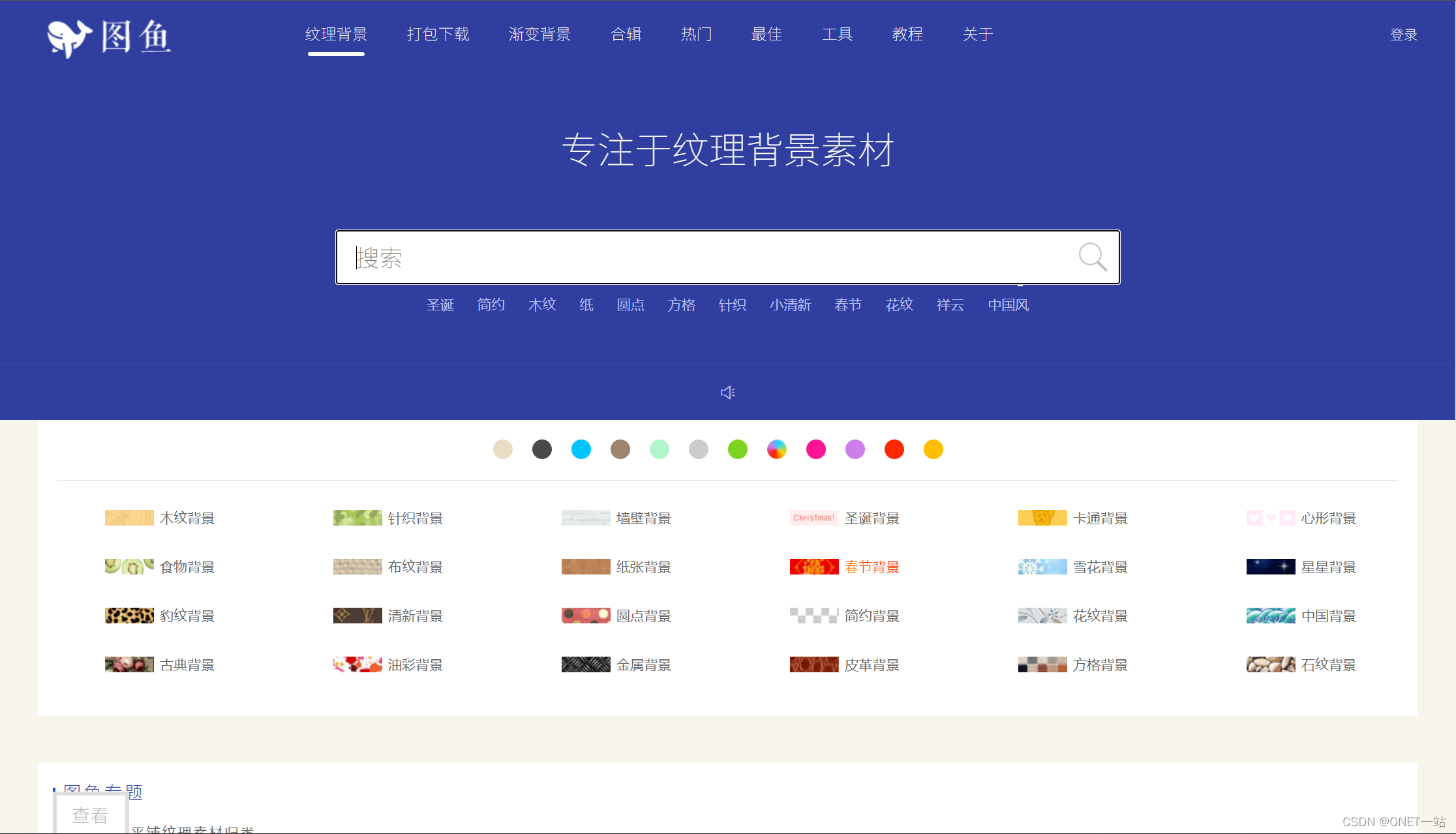Image resolution: width=1456 pixels, height=834 pixels.
Task: Click the metal texture thumbnail
Action: (585, 664)
